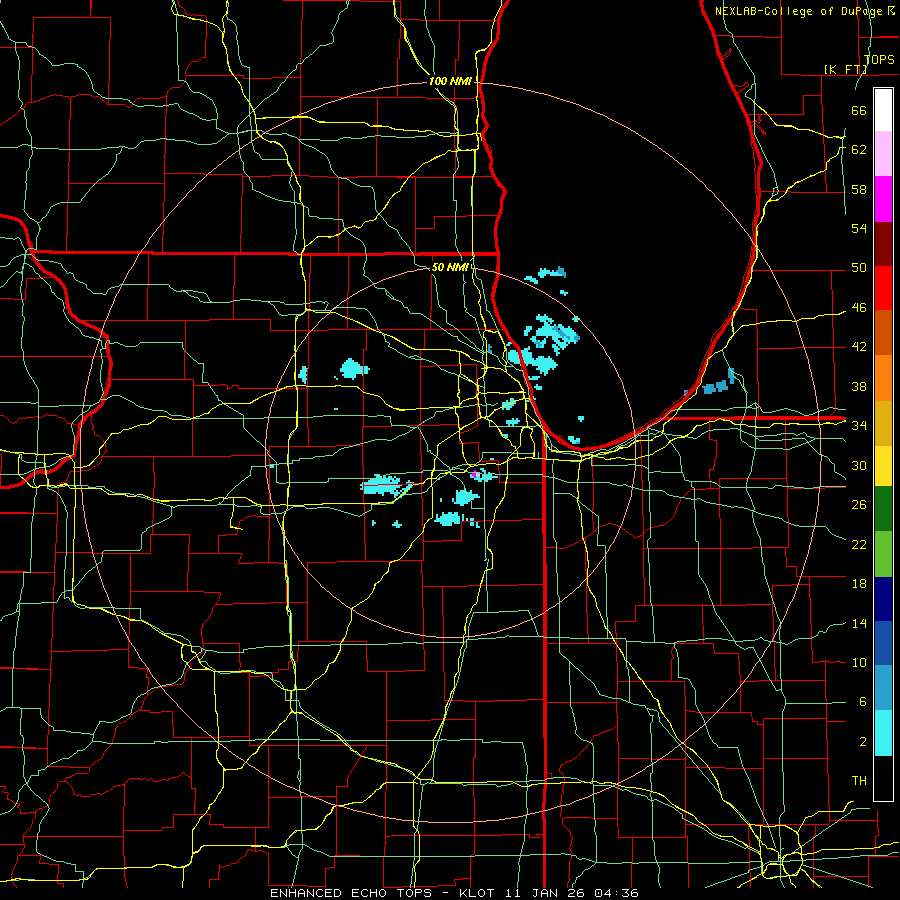Screen dimensions: 900x900
Task: Click the magenta echo pixel at radar center
Action: 475,475
